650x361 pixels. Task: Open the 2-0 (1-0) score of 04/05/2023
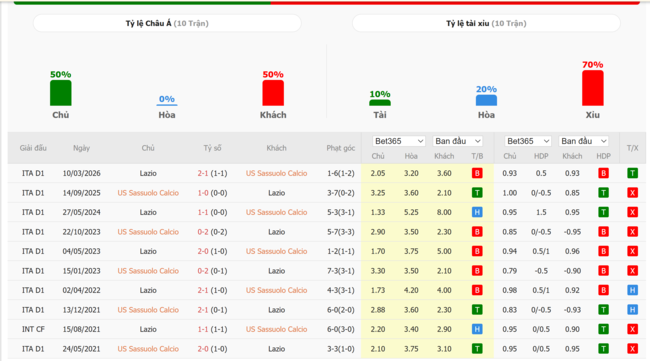[212, 251]
